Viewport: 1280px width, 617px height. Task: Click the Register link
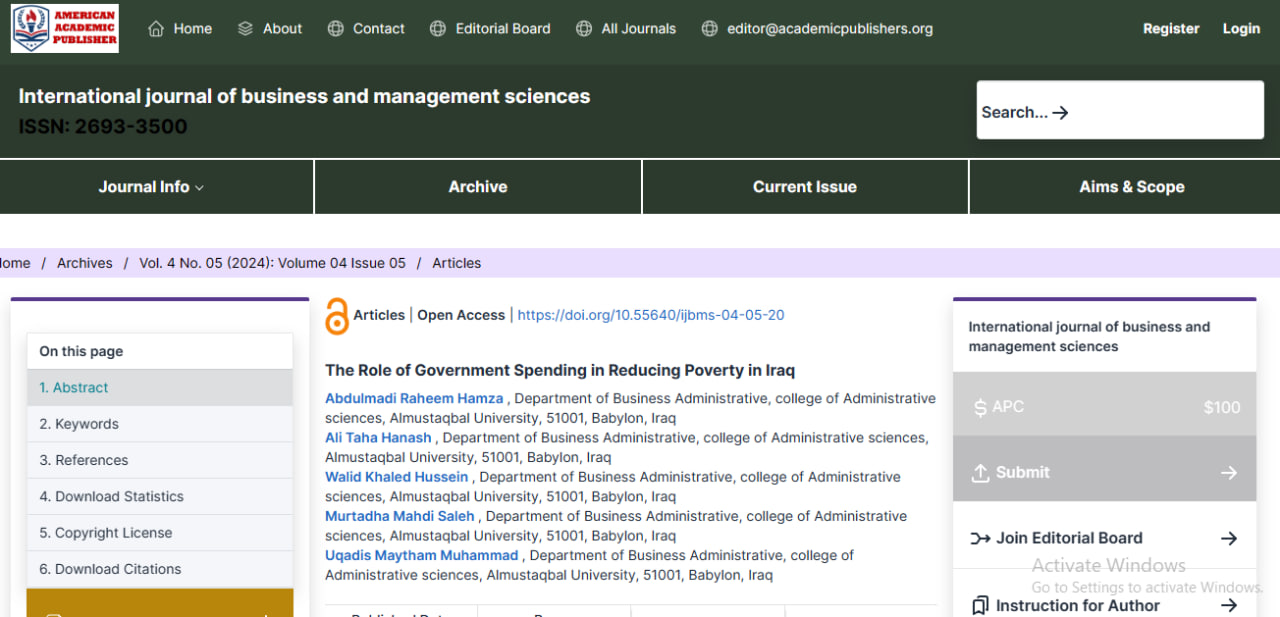click(1171, 29)
